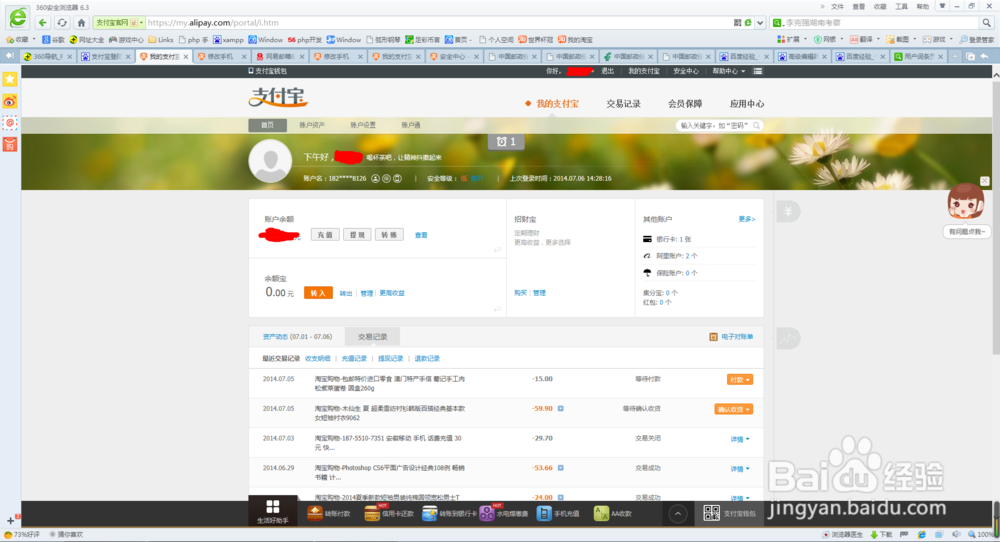The width and height of the screenshot is (1000, 542).
Task: Open the 谷歌 bookmark
Action: point(53,40)
